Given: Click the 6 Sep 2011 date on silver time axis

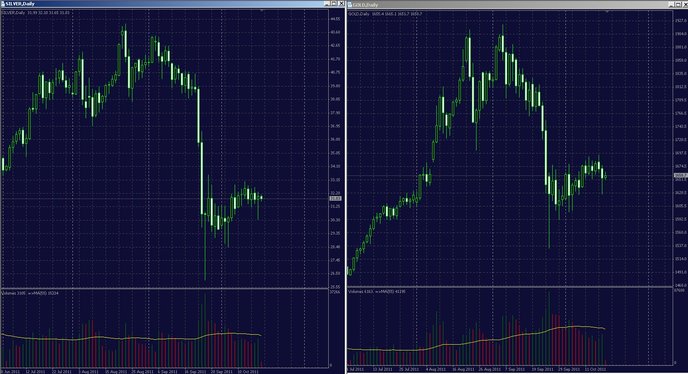Looking at the screenshot, I should pos(167,371).
